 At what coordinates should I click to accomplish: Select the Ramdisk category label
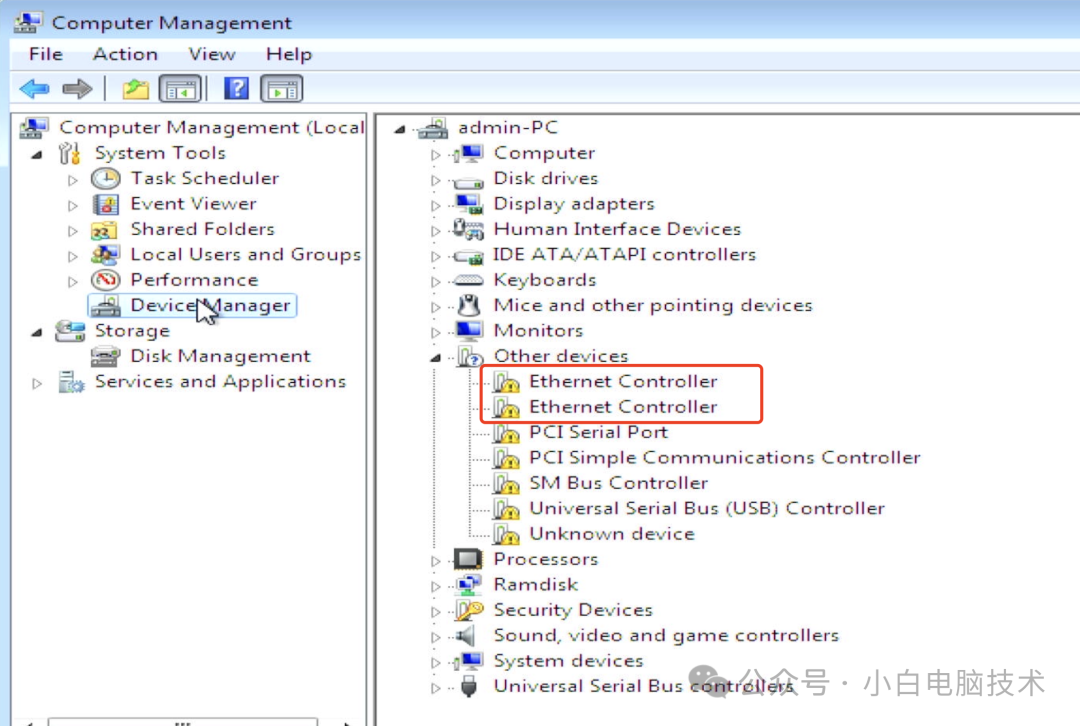click(536, 585)
